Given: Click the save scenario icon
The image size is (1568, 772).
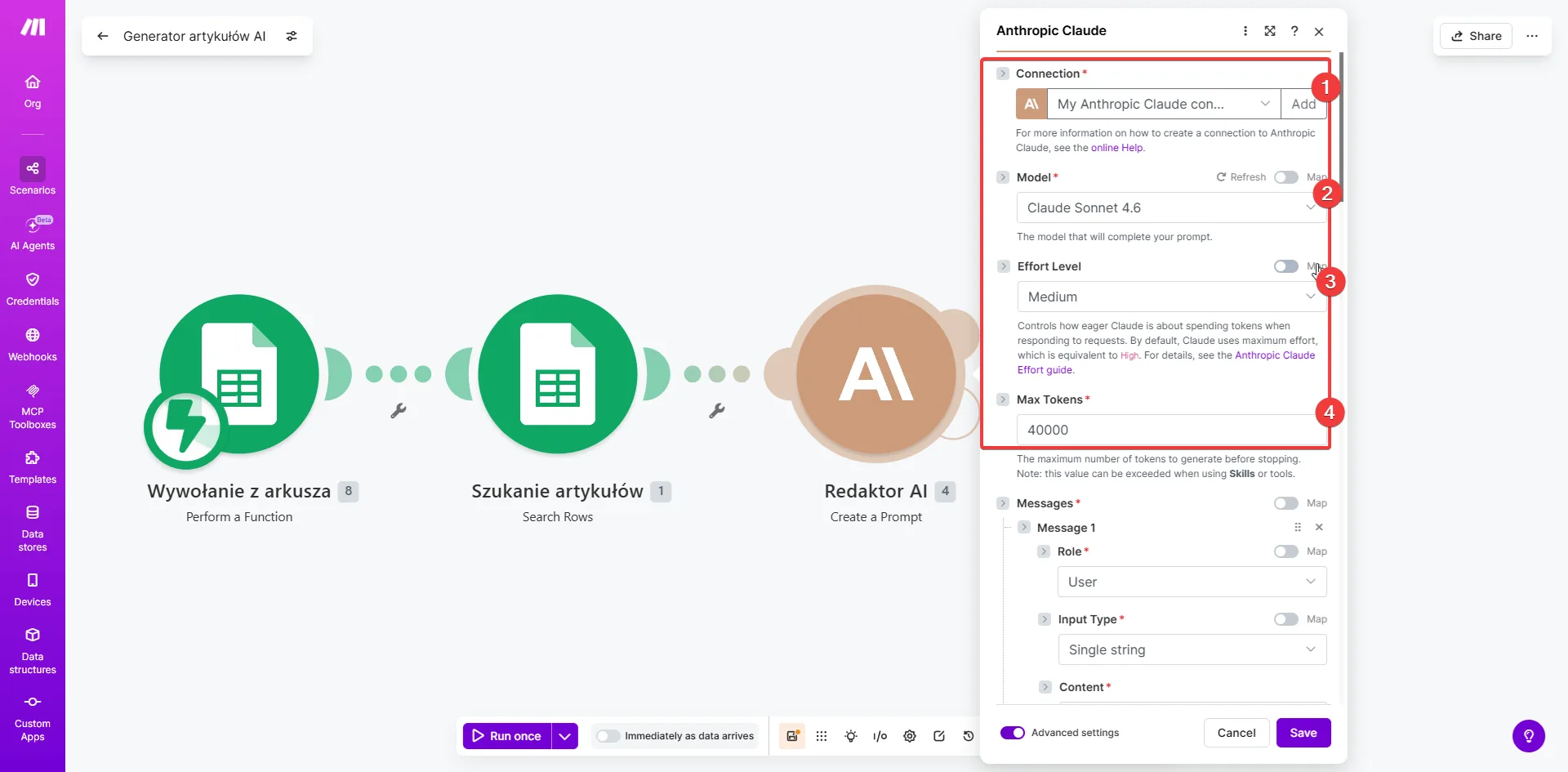Looking at the screenshot, I should [x=792, y=736].
